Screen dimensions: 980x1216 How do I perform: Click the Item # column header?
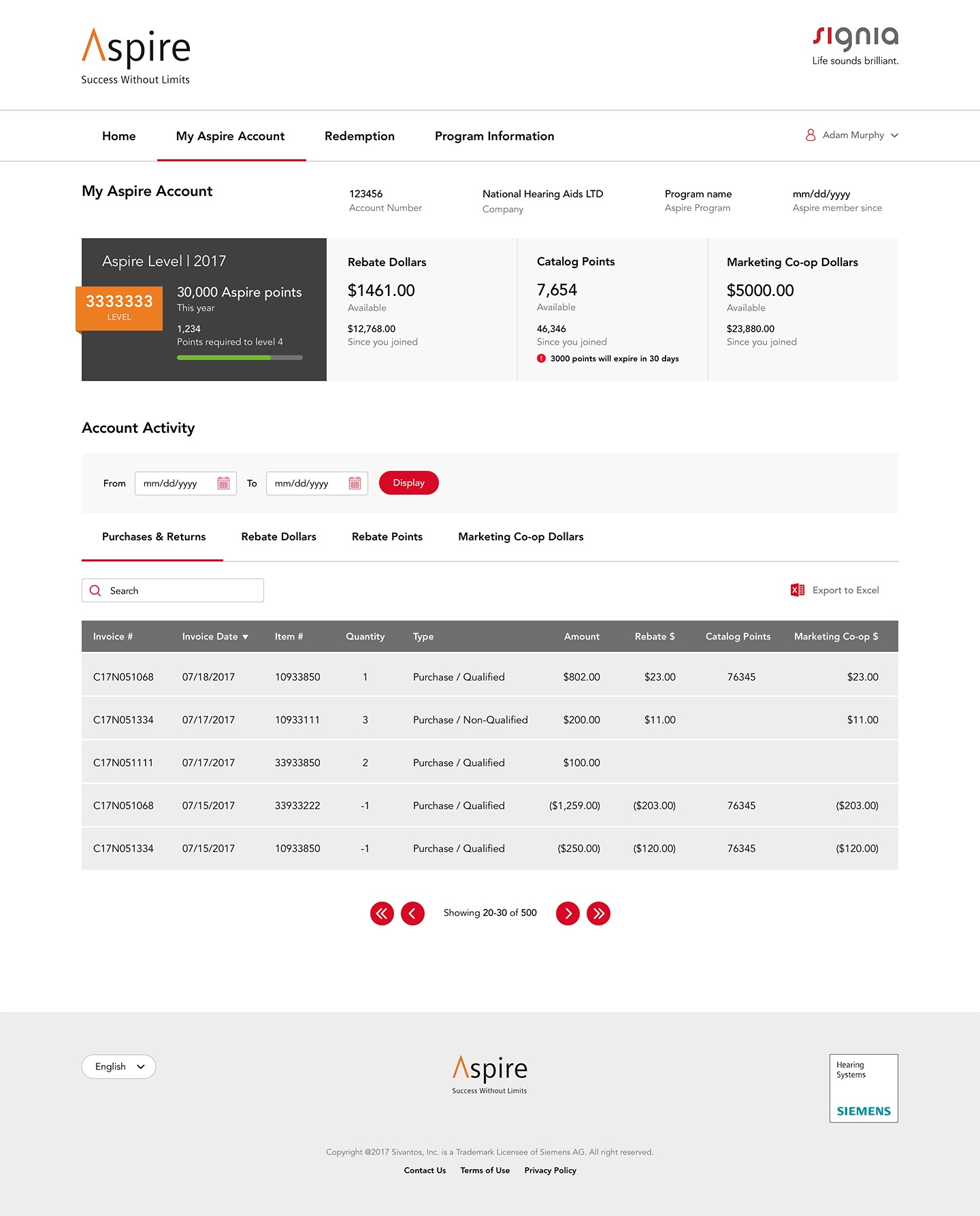coord(289,636)
